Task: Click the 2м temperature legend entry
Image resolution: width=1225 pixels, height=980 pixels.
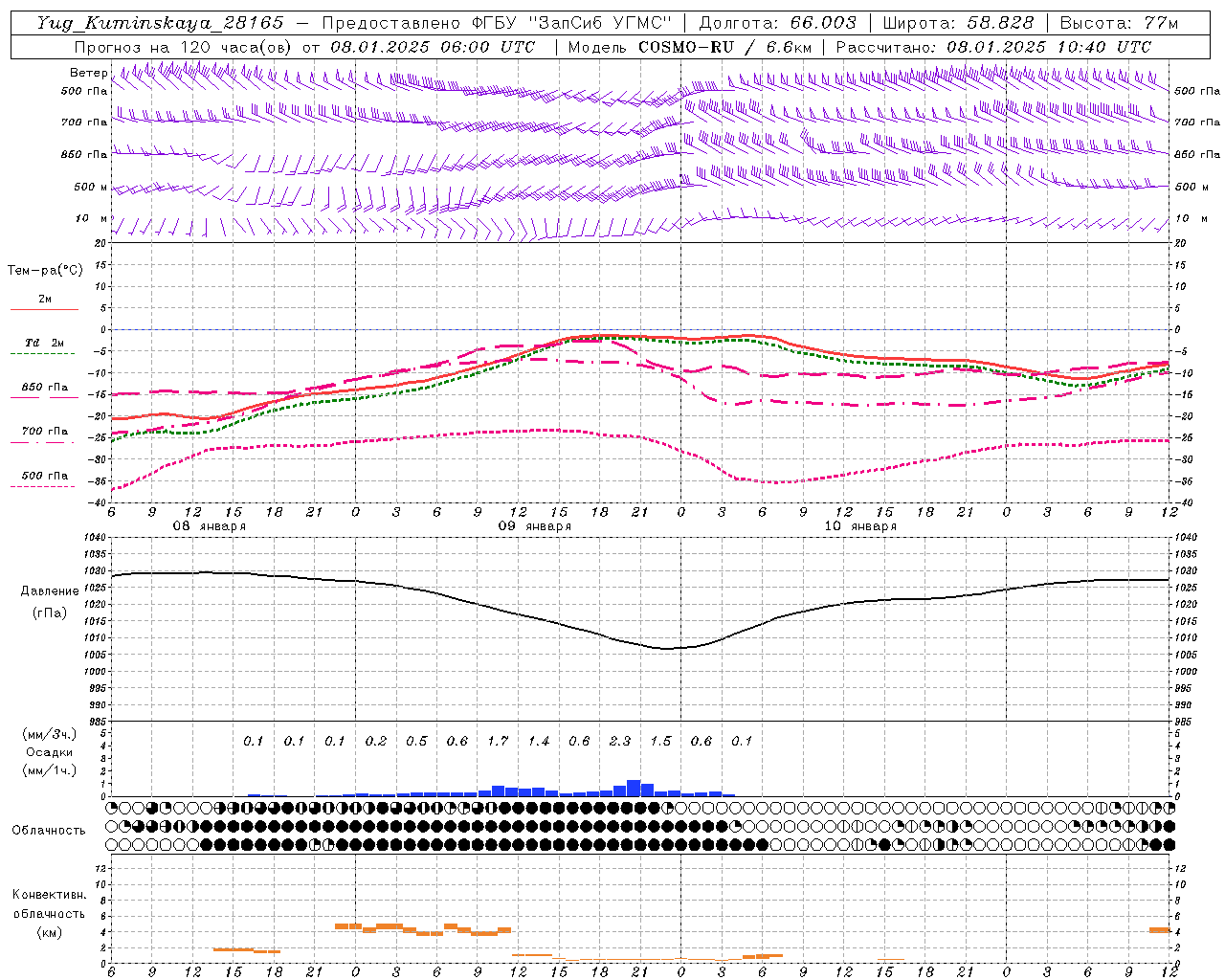Action: 45,299
